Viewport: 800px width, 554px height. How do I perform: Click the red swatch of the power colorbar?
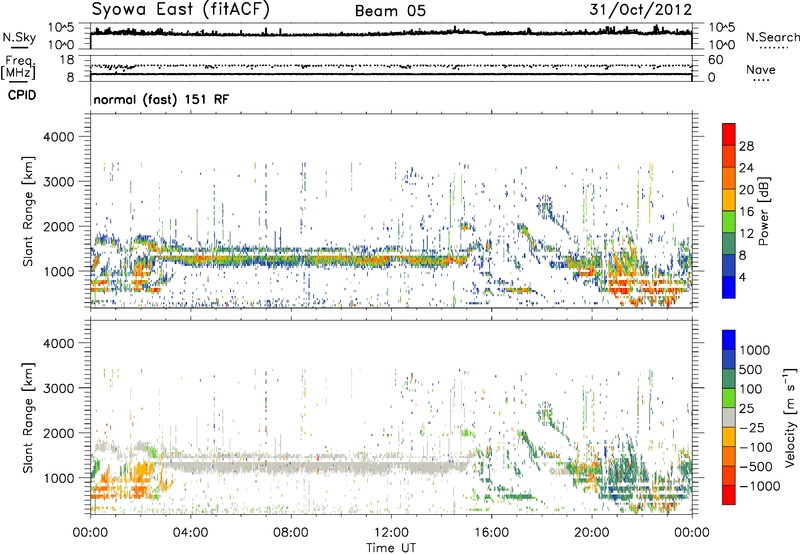pos(729,135)
